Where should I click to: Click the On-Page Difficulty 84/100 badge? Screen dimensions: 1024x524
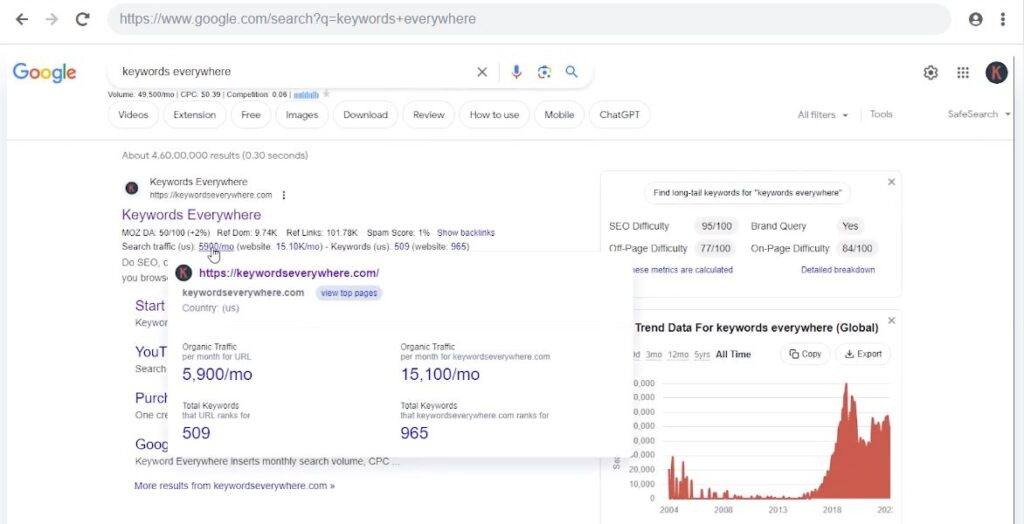click(x=857, y=248)
